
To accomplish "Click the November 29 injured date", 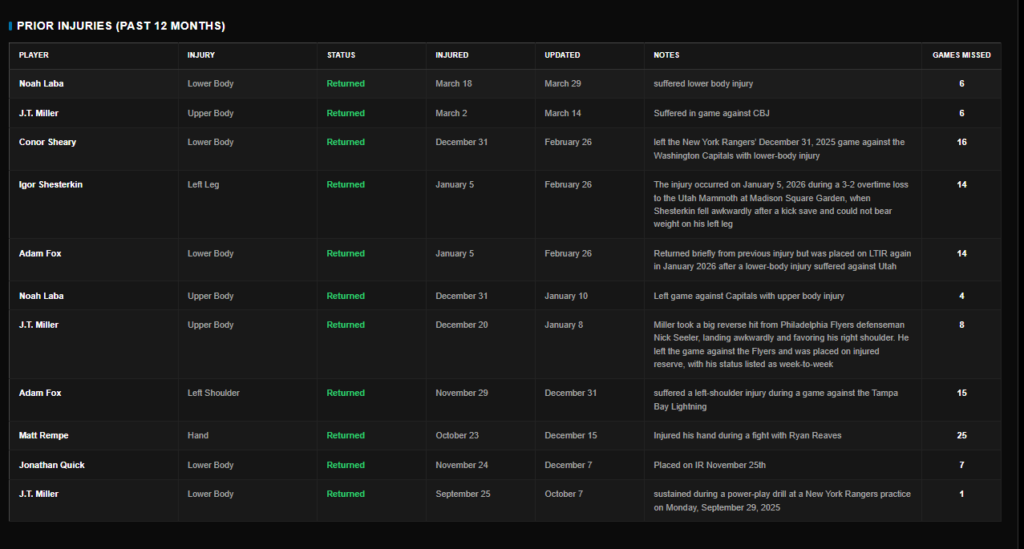I will point(462,393).
